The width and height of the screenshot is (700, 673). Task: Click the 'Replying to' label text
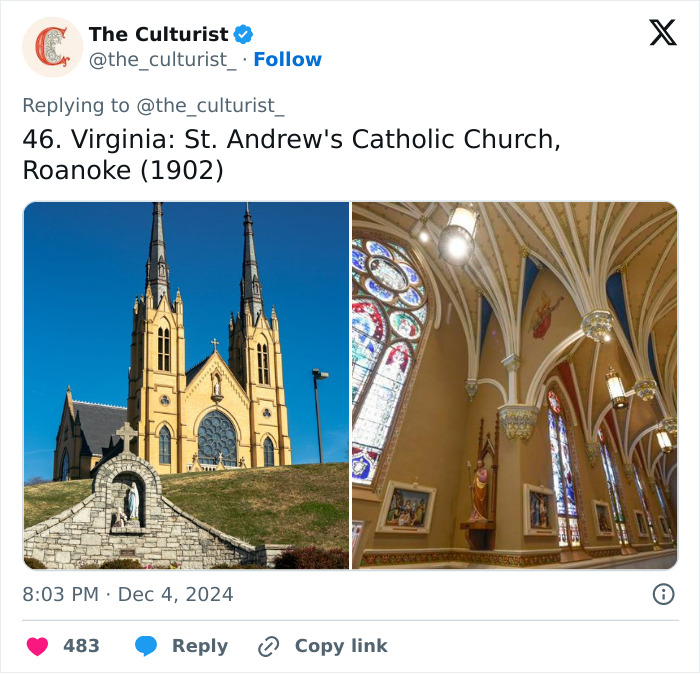(x=75, y=105)
